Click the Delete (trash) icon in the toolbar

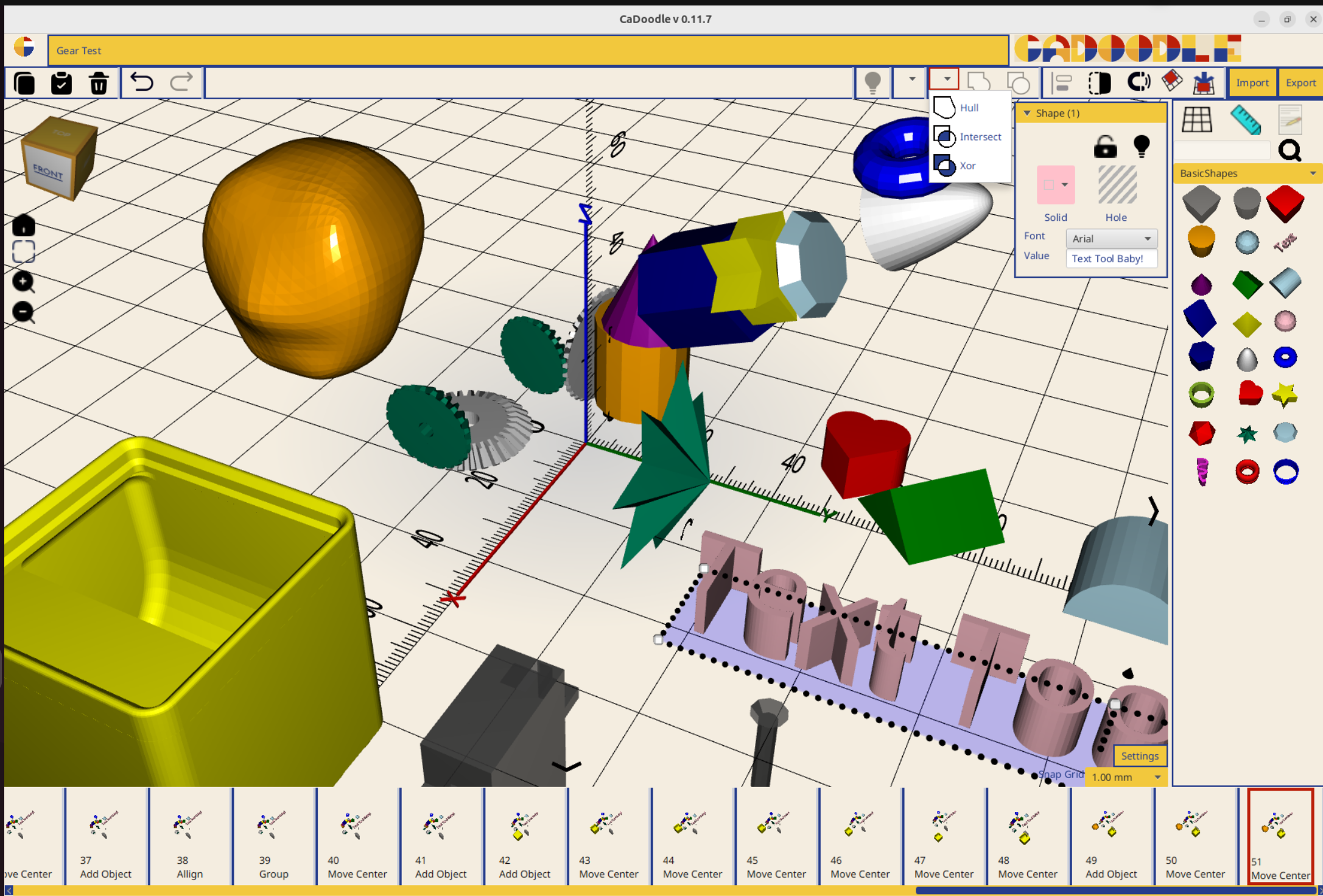99,83
